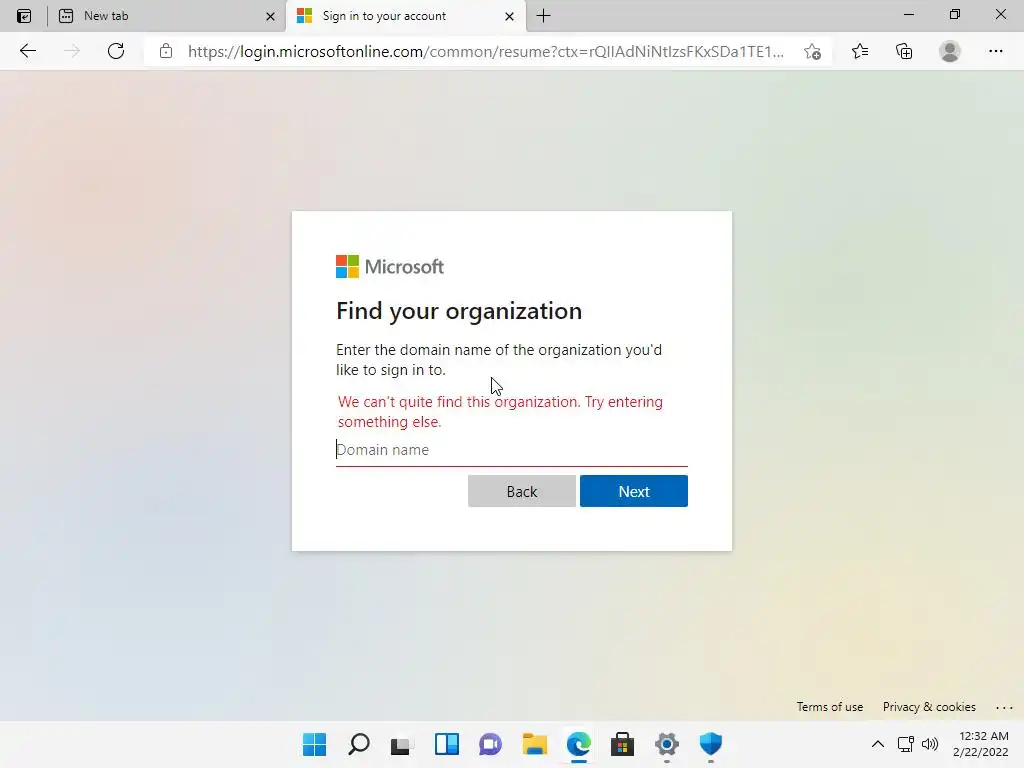1024x768 pixels.
Task: Open Windows Security shield icon
Action: [x=711, y=744]
